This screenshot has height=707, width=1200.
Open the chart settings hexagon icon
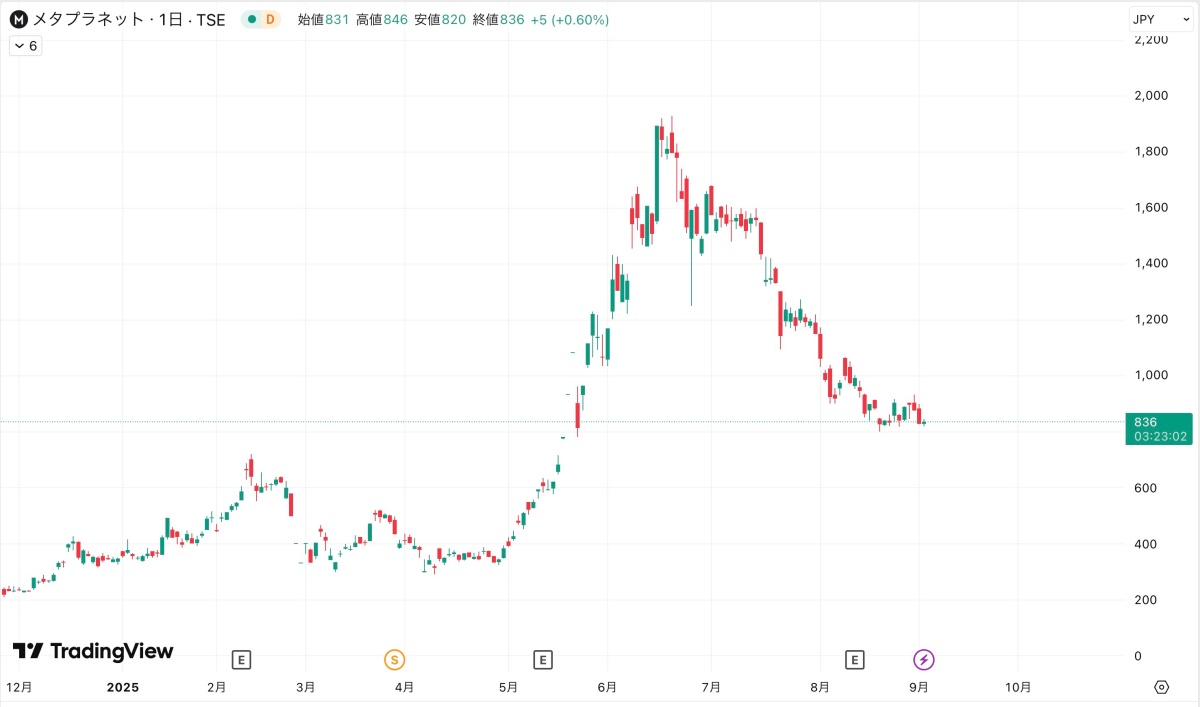(x=1161, y=687)
